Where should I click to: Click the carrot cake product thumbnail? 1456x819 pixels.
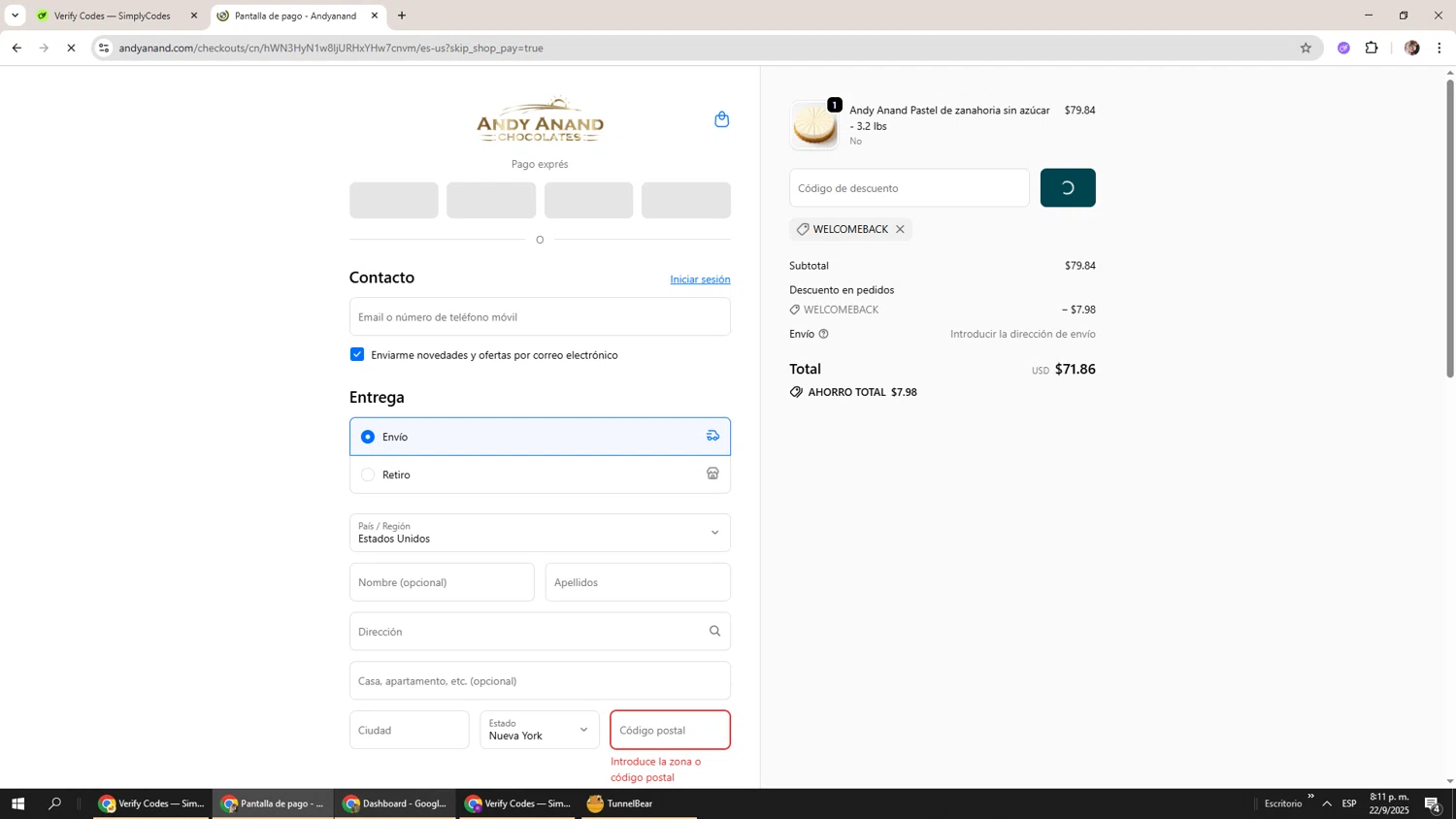point(813,125)
